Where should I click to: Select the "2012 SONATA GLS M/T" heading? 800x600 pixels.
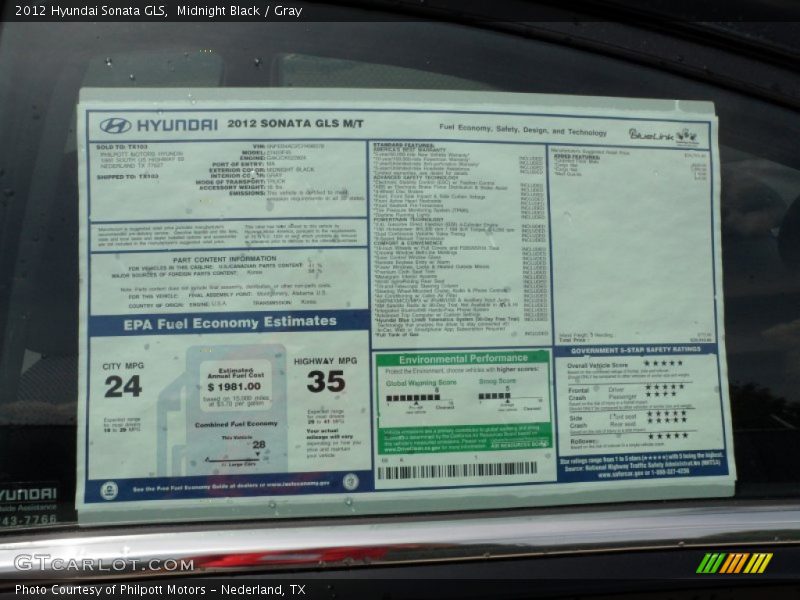(295, 123)
